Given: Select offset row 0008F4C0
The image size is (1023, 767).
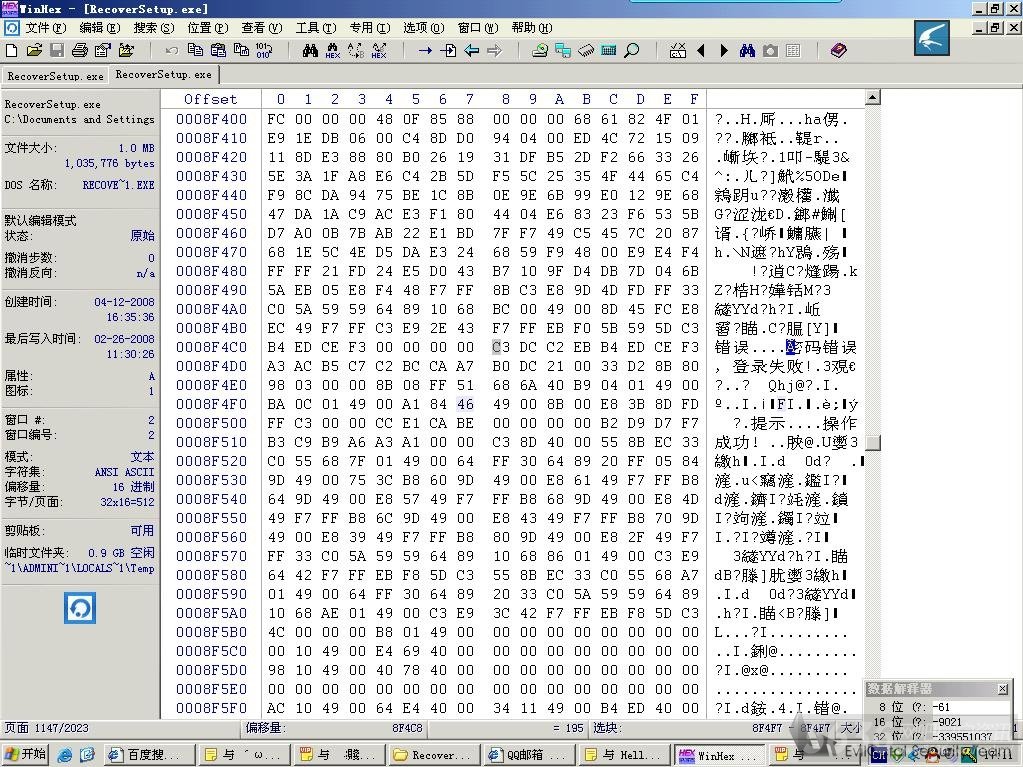Looking at the screenshot, I should [x=211, y=347].
